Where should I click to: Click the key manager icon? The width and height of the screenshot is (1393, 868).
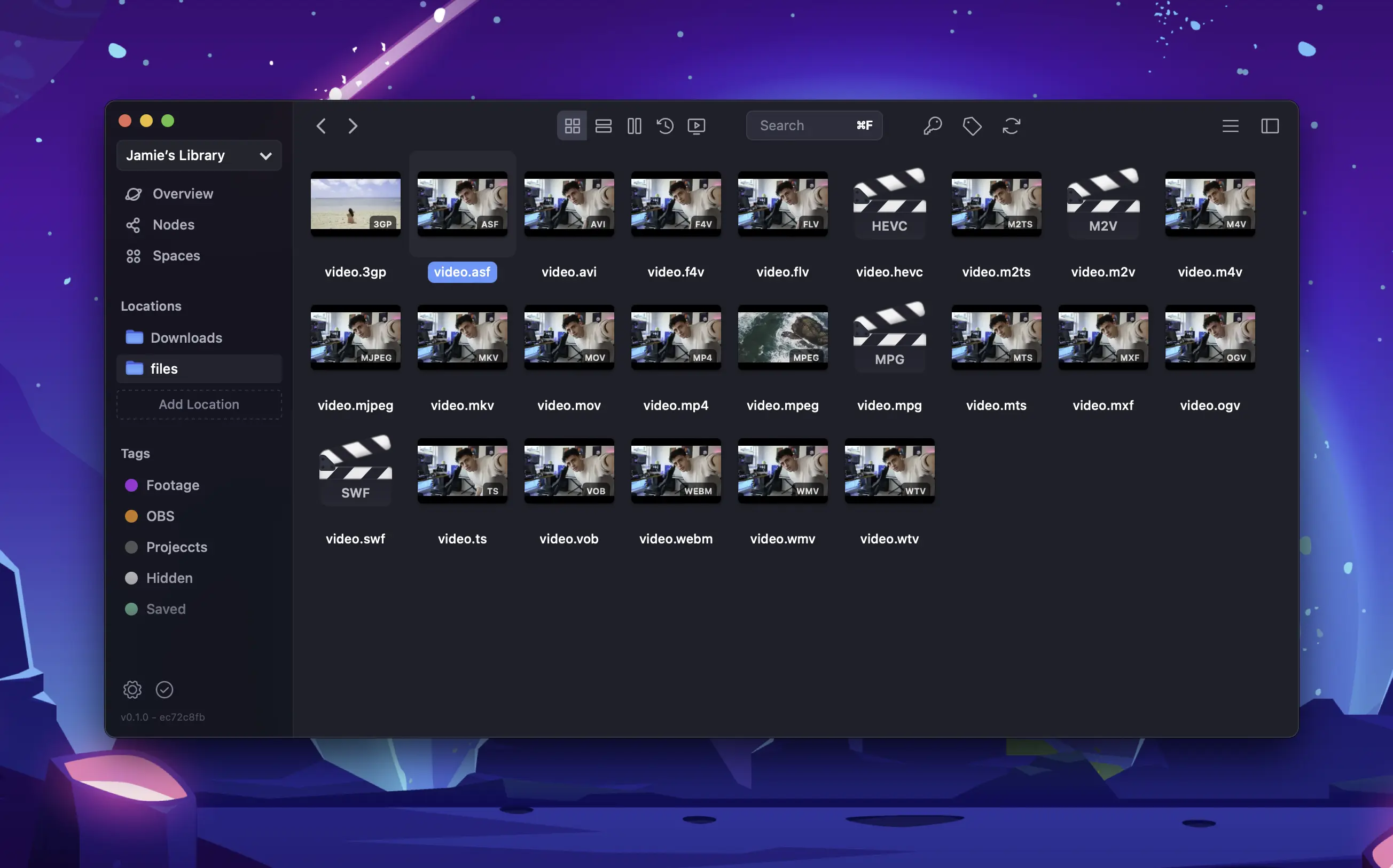[x=932, y=126]
